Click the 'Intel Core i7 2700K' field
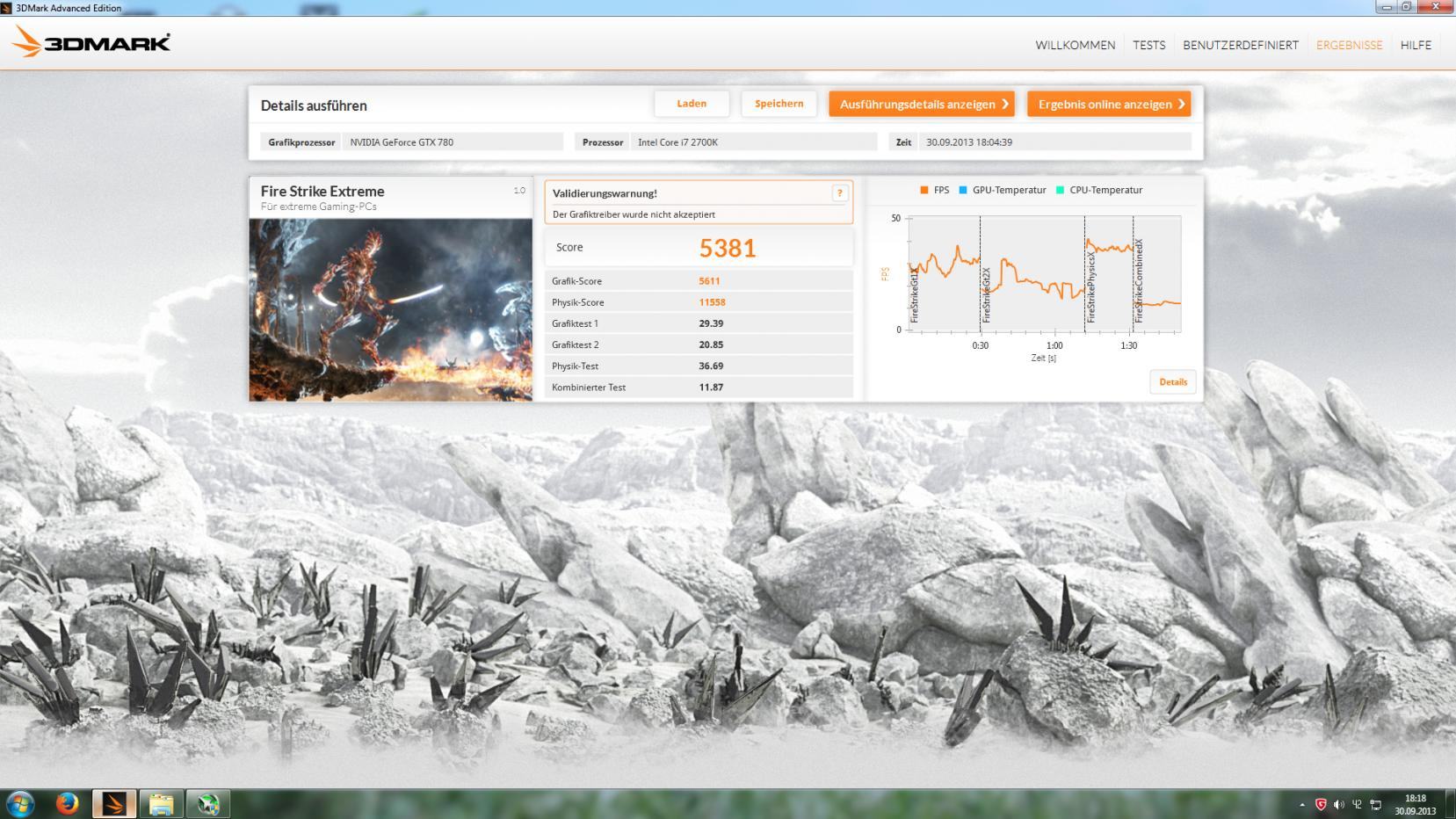1456x819 pixels. [x=754, y=141]
